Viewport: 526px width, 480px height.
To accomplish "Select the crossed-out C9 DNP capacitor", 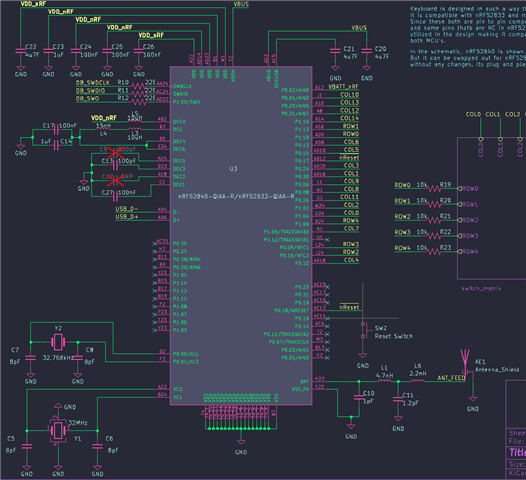I will [115, 153].
